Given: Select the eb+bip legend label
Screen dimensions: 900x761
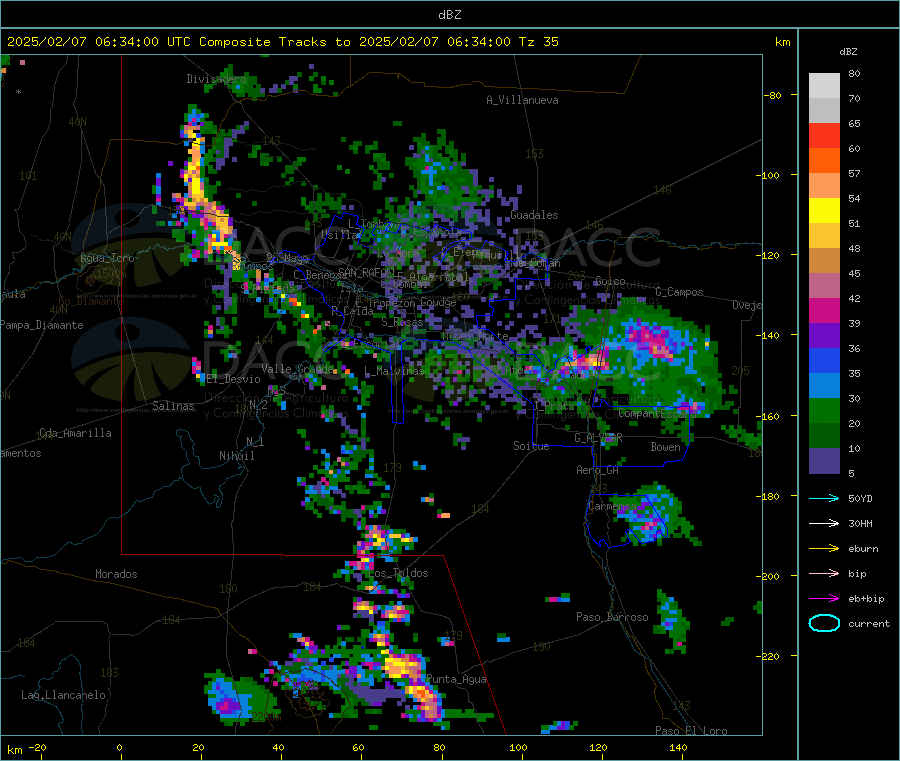Looking at the screenshot, I should point(866,599).
